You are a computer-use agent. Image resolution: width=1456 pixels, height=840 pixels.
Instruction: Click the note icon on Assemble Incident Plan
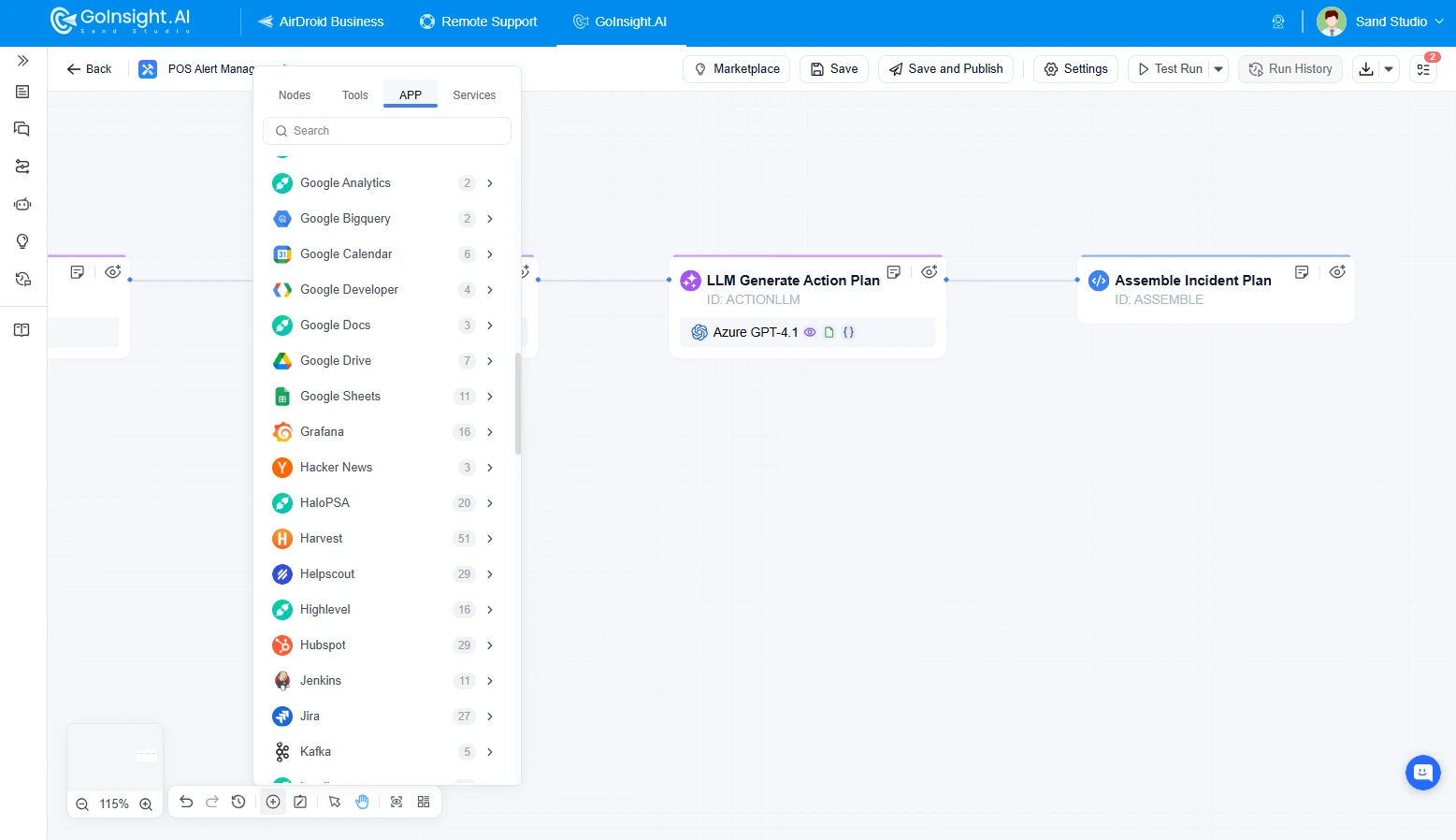pos(1302,272)
